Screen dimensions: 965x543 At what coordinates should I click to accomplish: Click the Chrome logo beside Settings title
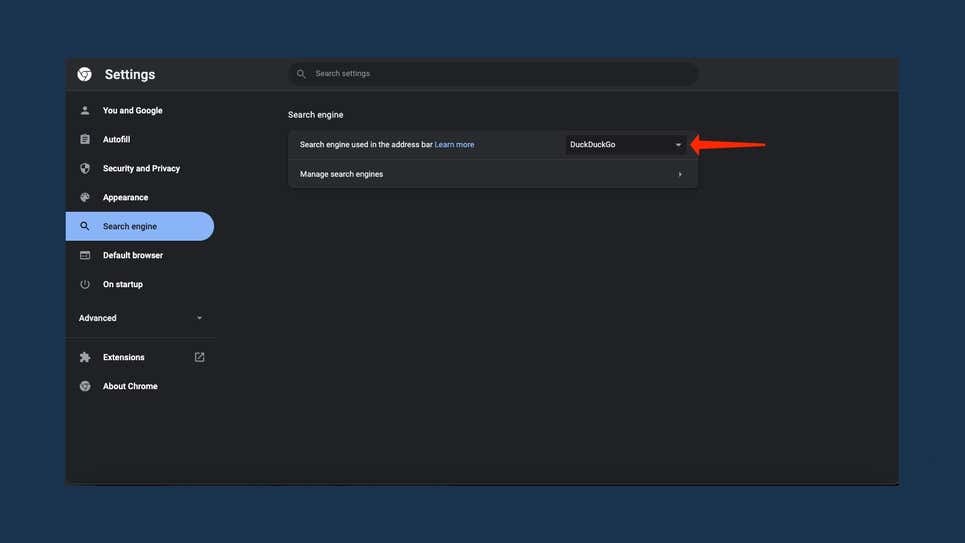tap(85, 74)
